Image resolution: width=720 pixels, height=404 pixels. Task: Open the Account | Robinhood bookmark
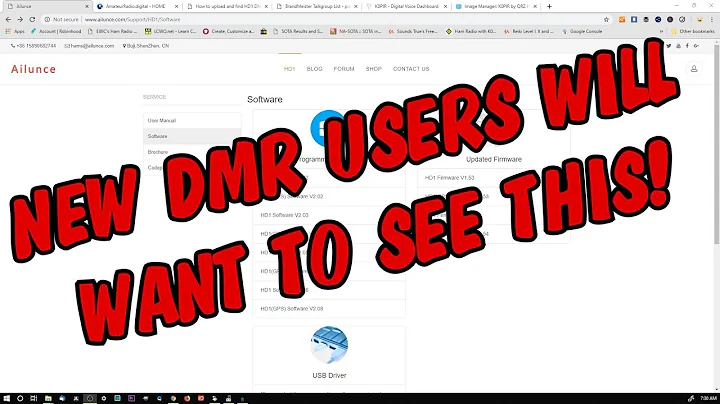pos(56,31)
